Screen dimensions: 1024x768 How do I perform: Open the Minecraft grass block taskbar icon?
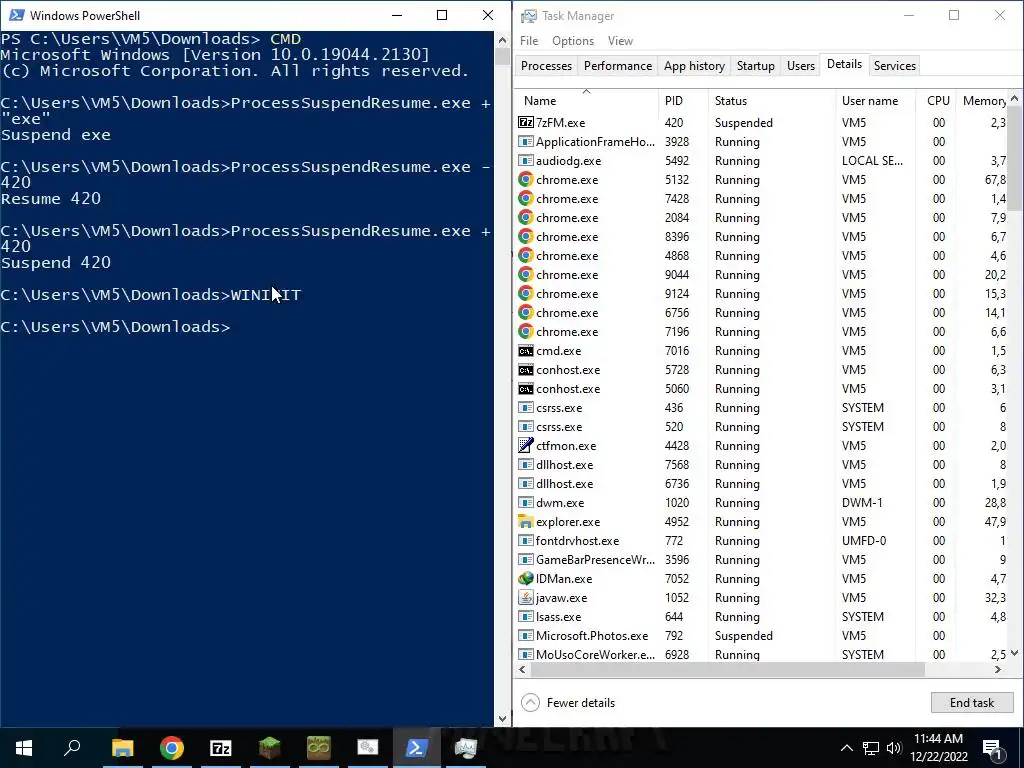270,748
